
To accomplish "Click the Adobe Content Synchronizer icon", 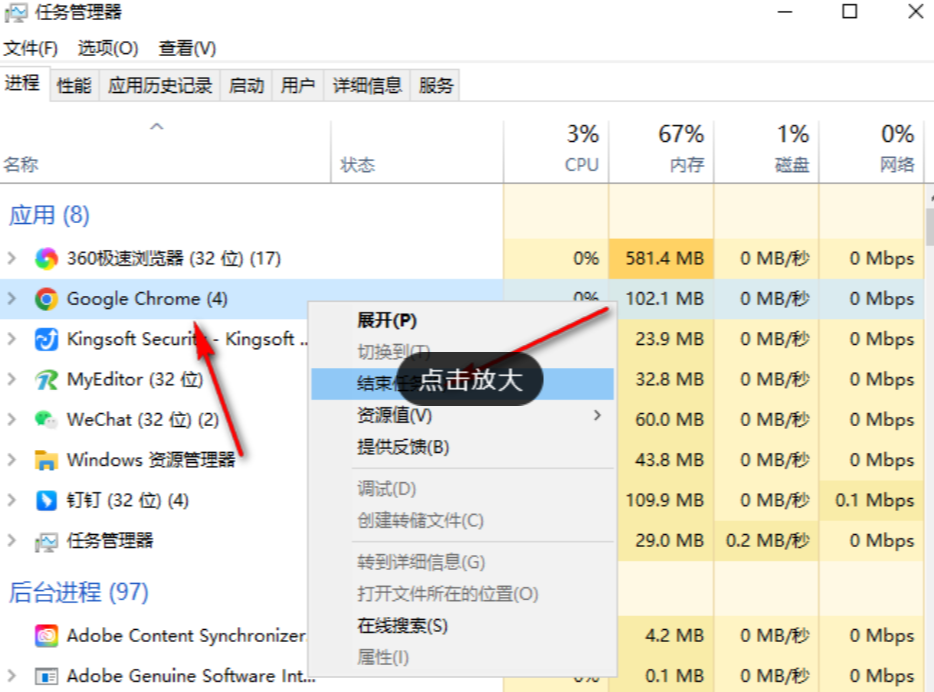I will pos(46,636).
